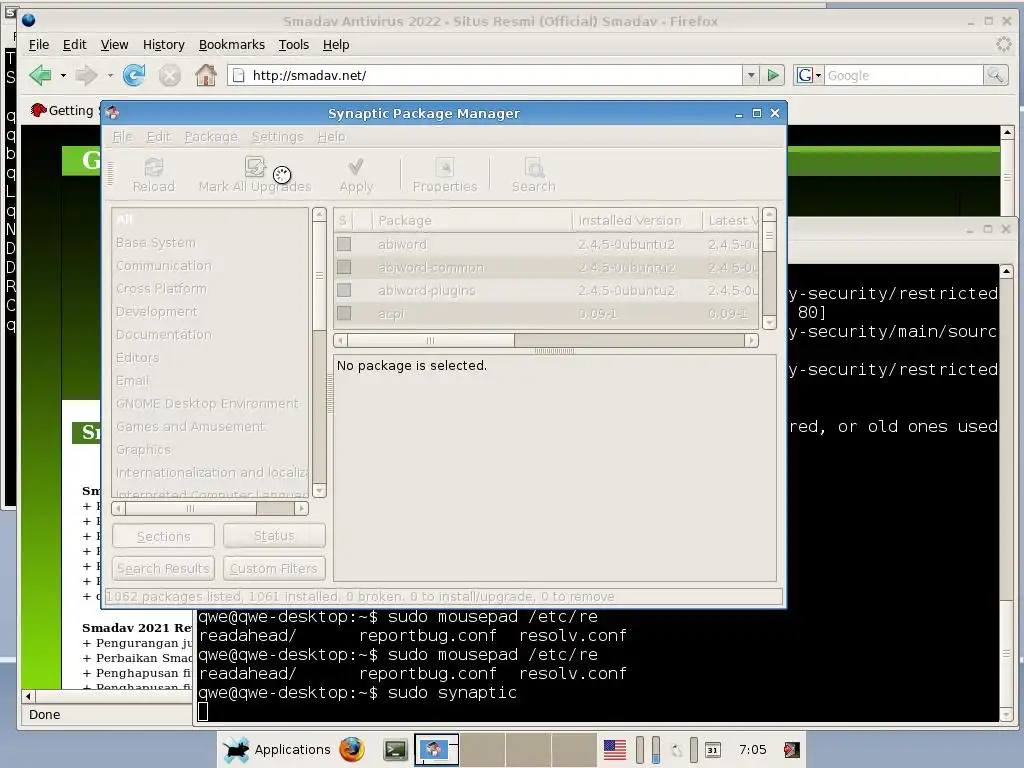This screenshot has width=1024, height=768.
Task: Select the Development category
Action: point(157,312)
